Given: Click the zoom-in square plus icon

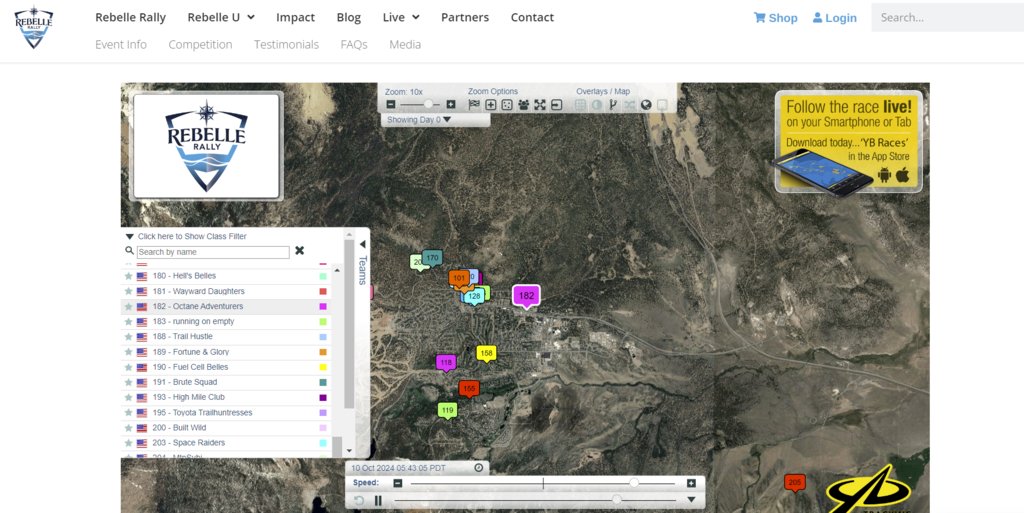Looking at the screenshot, I should pyautogui.click(x=490, y=104).
